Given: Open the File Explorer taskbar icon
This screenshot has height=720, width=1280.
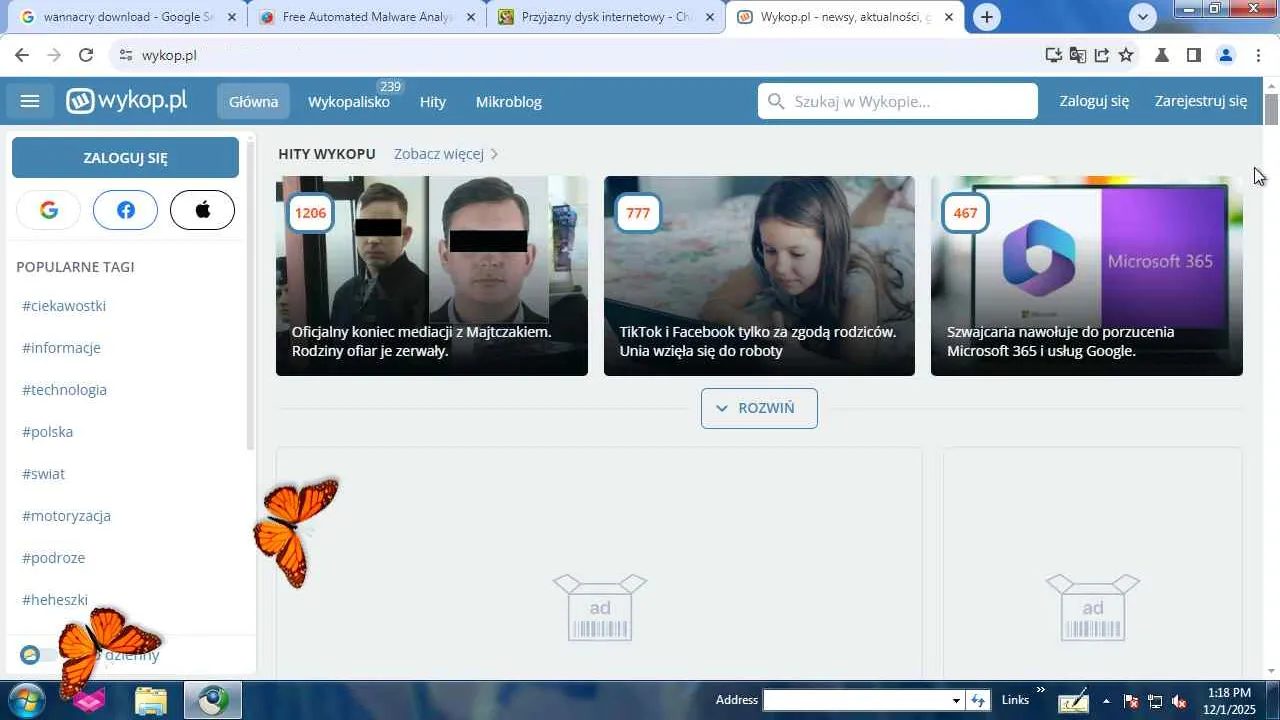Looking at the screenshot, I should pos(151,701).
